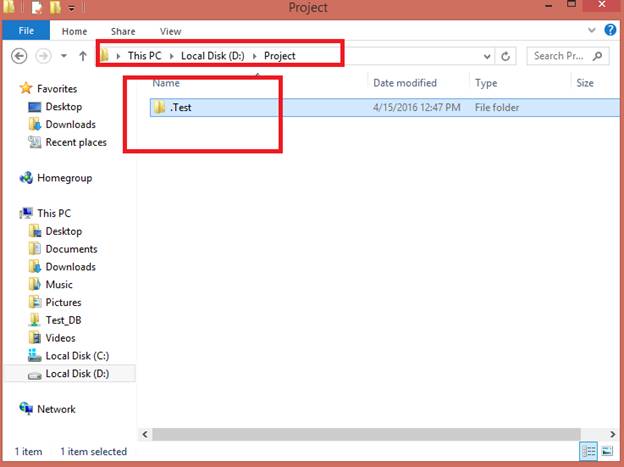The height and width of the screenshot is (467, 624).
Task: Click the Explorer window system folder icon
Action: (9, 7)
